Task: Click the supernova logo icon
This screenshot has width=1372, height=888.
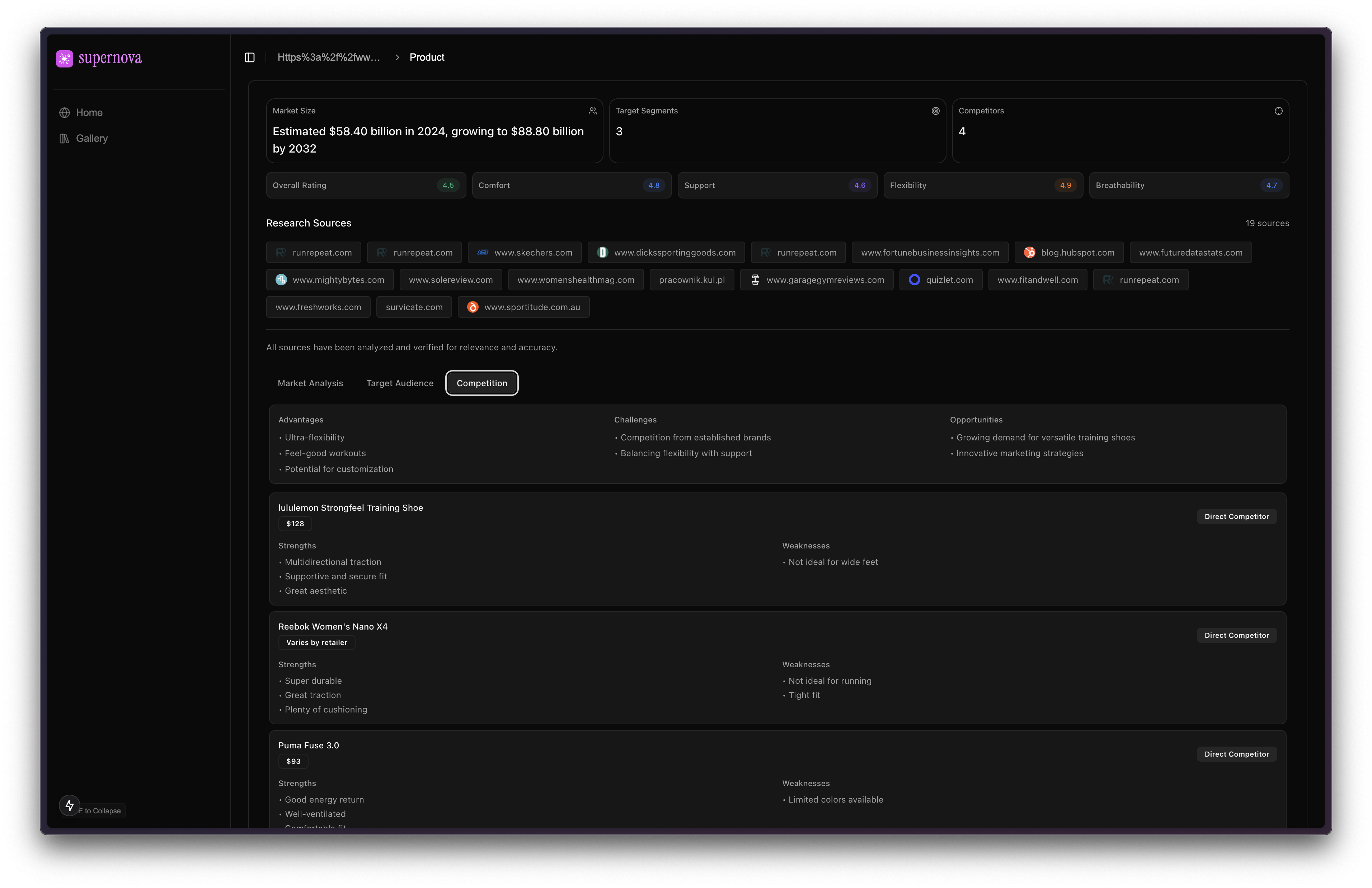Action: (65, 58)
